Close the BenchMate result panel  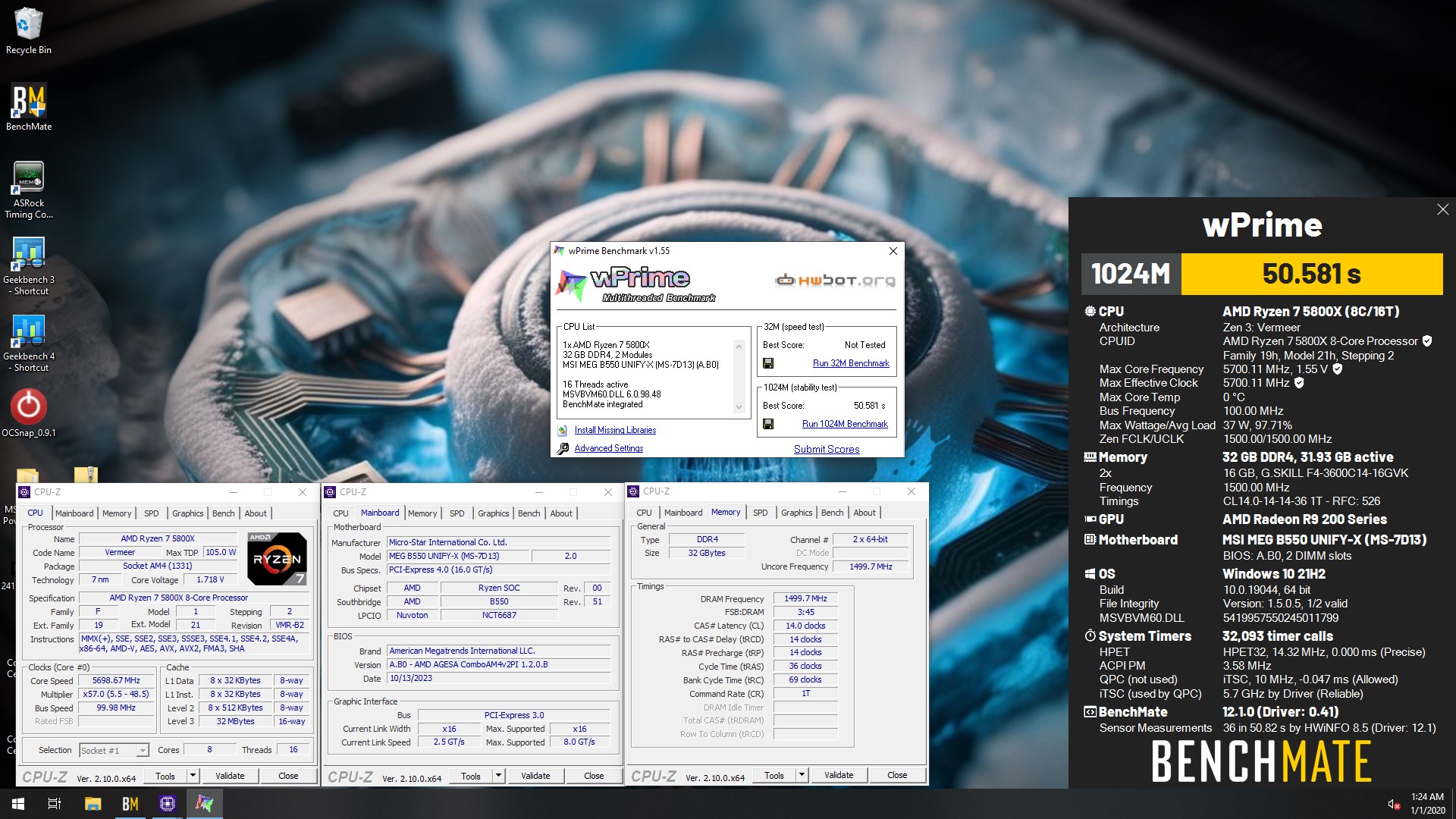(1442, 209)
